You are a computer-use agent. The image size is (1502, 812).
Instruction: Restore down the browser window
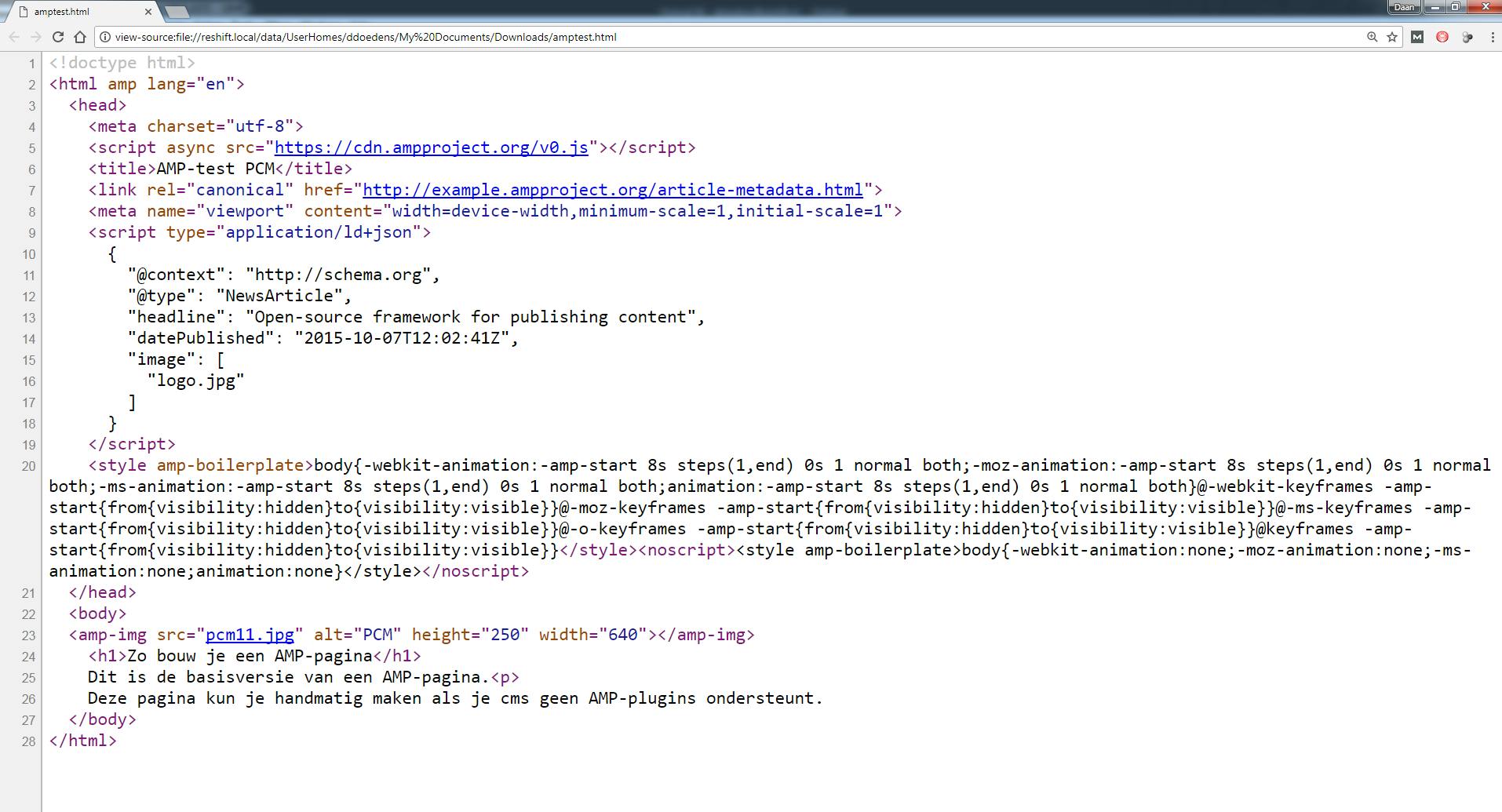point(1456,7)
